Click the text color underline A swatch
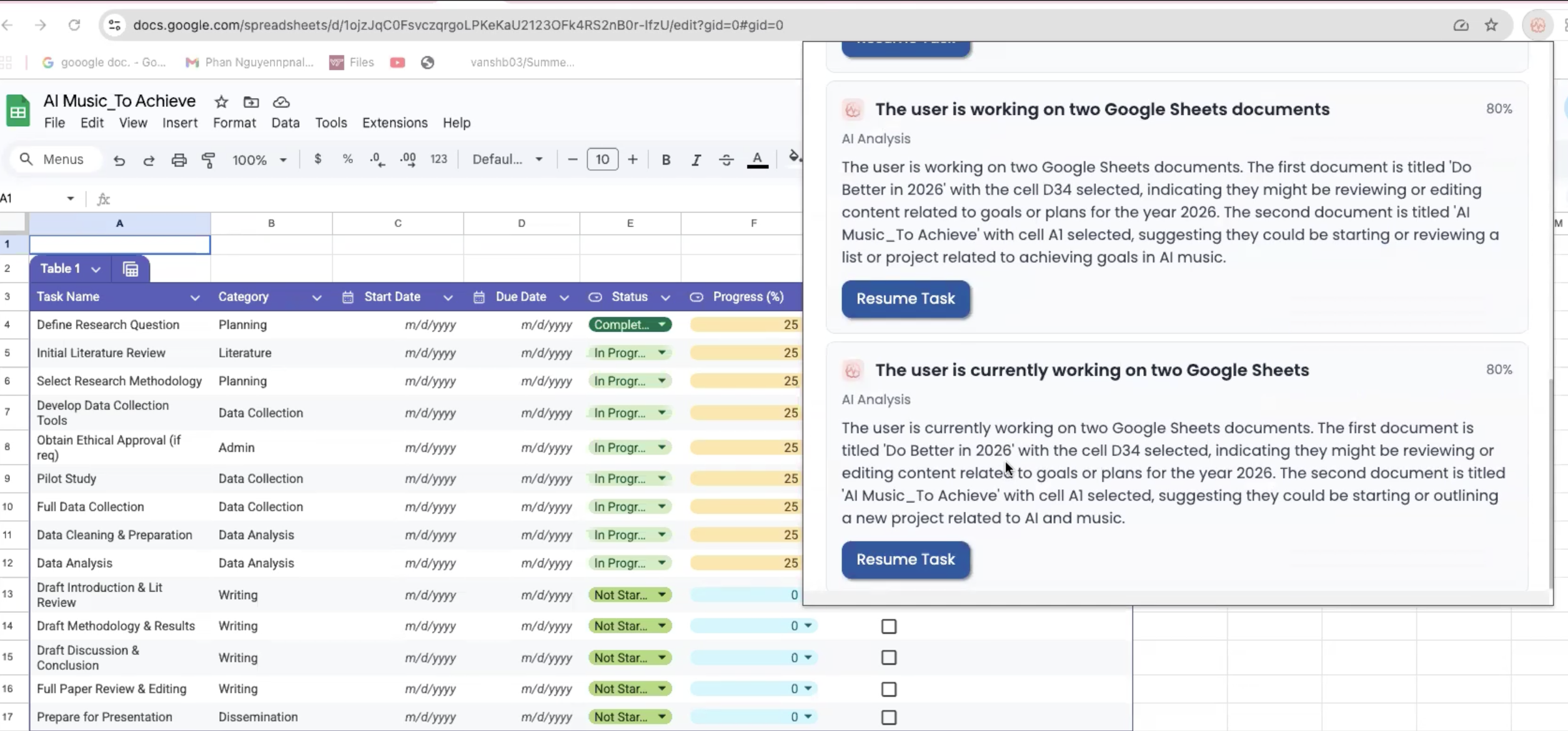 757,160
